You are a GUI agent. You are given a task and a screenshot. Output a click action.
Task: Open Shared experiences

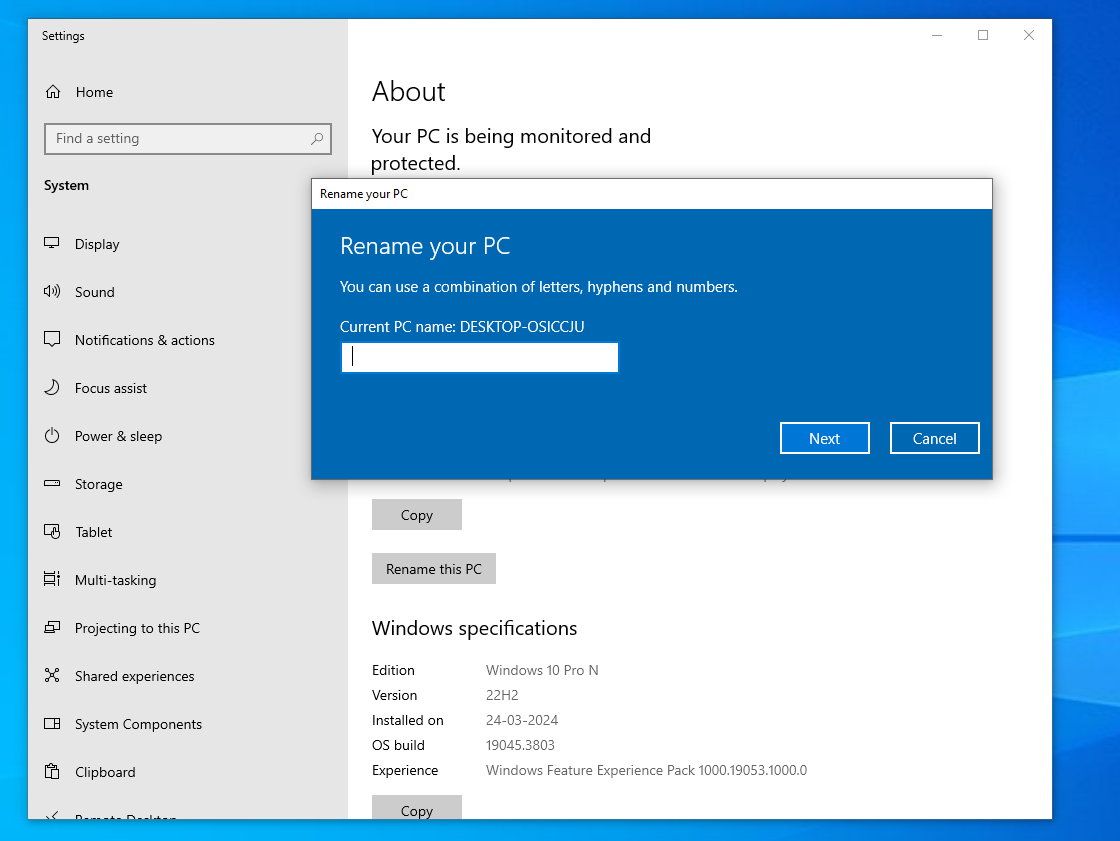pos(134,676)
